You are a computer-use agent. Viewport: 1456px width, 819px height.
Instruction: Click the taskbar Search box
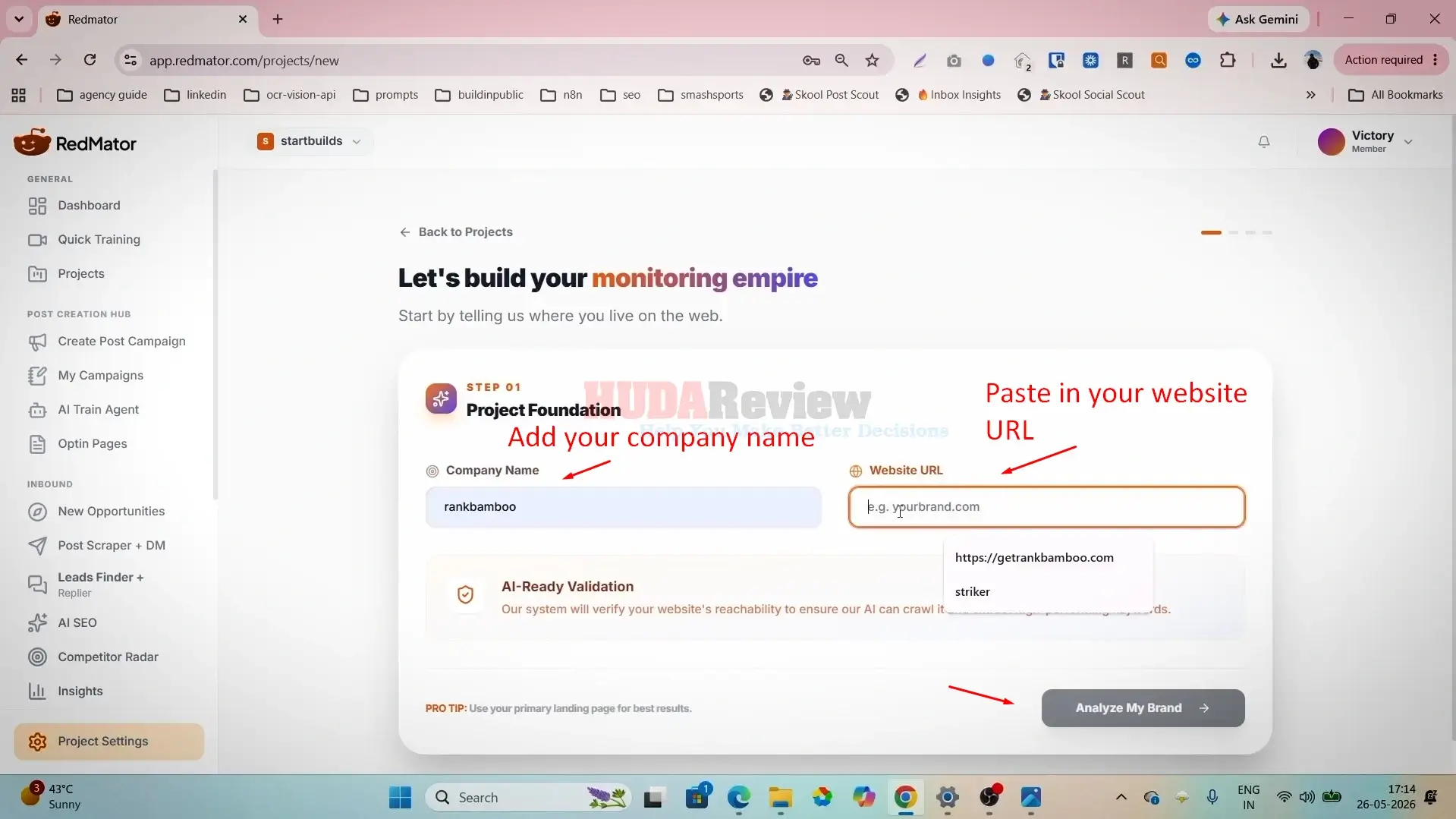pyautogui.click(x=529, y=797)
